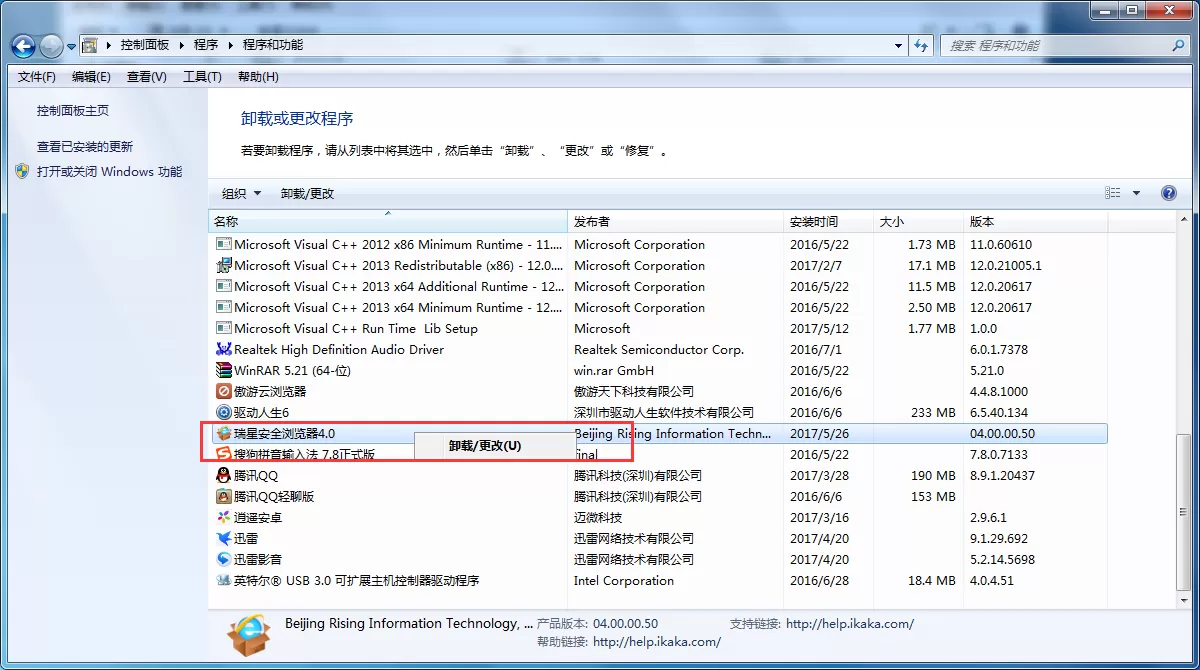Viewport: 1200px width, 670px height.
Task: Click the Forward navigation arrow button
Action: (51, 46)
